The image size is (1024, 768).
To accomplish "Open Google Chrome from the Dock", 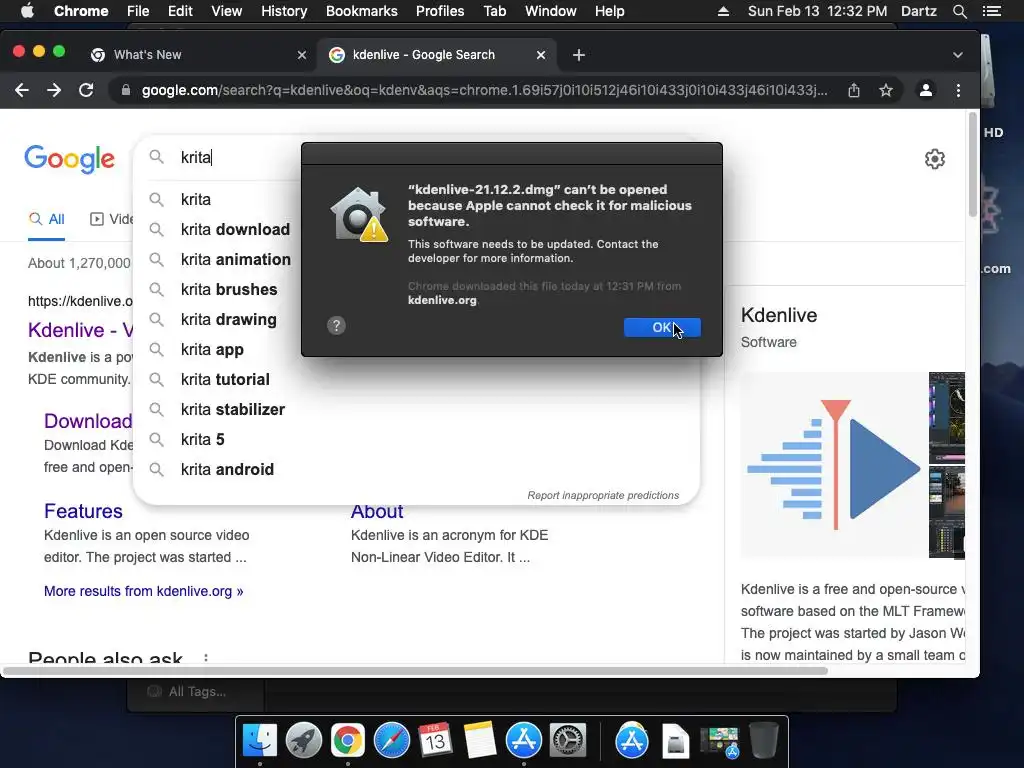I will click(x=347, y=741).
